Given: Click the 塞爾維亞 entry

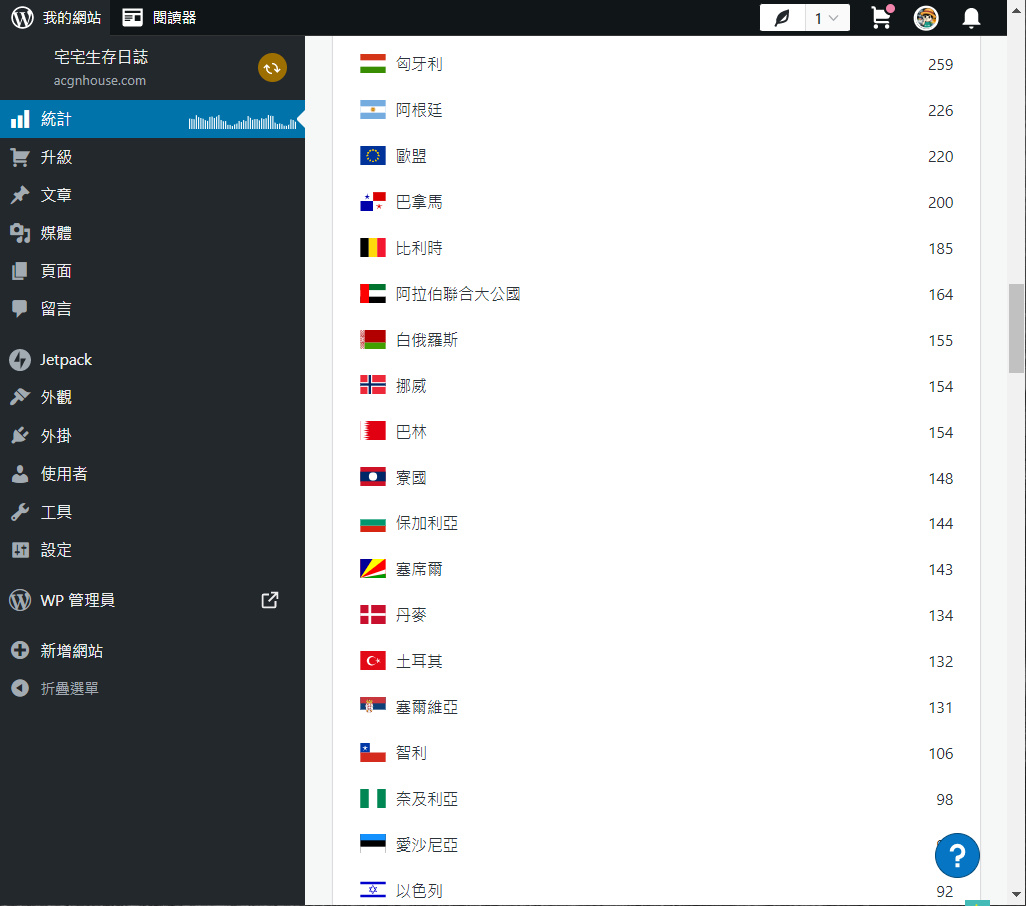Looking at the screenshot, I should tap(656, 707).
